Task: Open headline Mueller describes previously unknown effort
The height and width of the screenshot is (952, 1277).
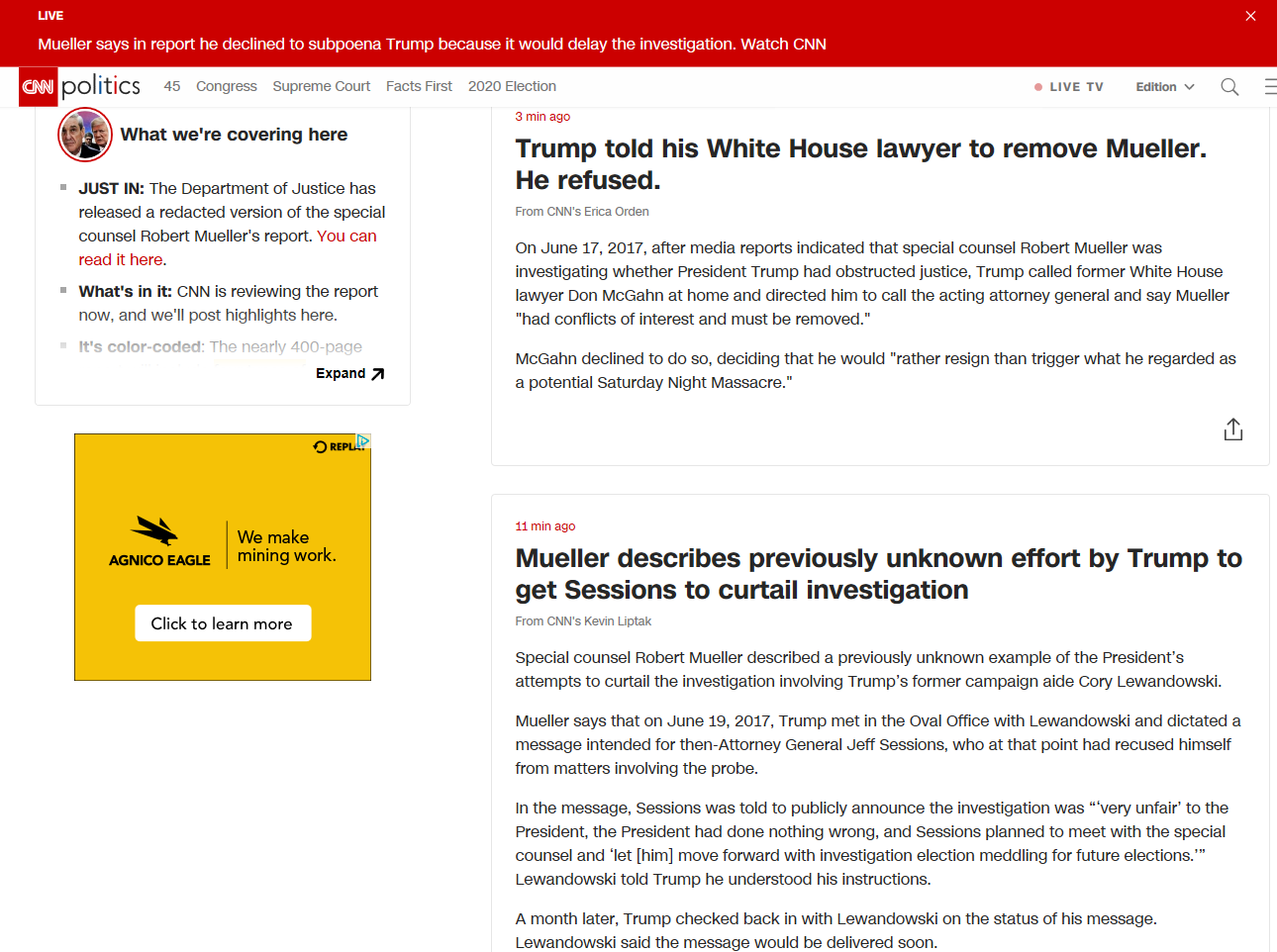Action: point(878,574)
